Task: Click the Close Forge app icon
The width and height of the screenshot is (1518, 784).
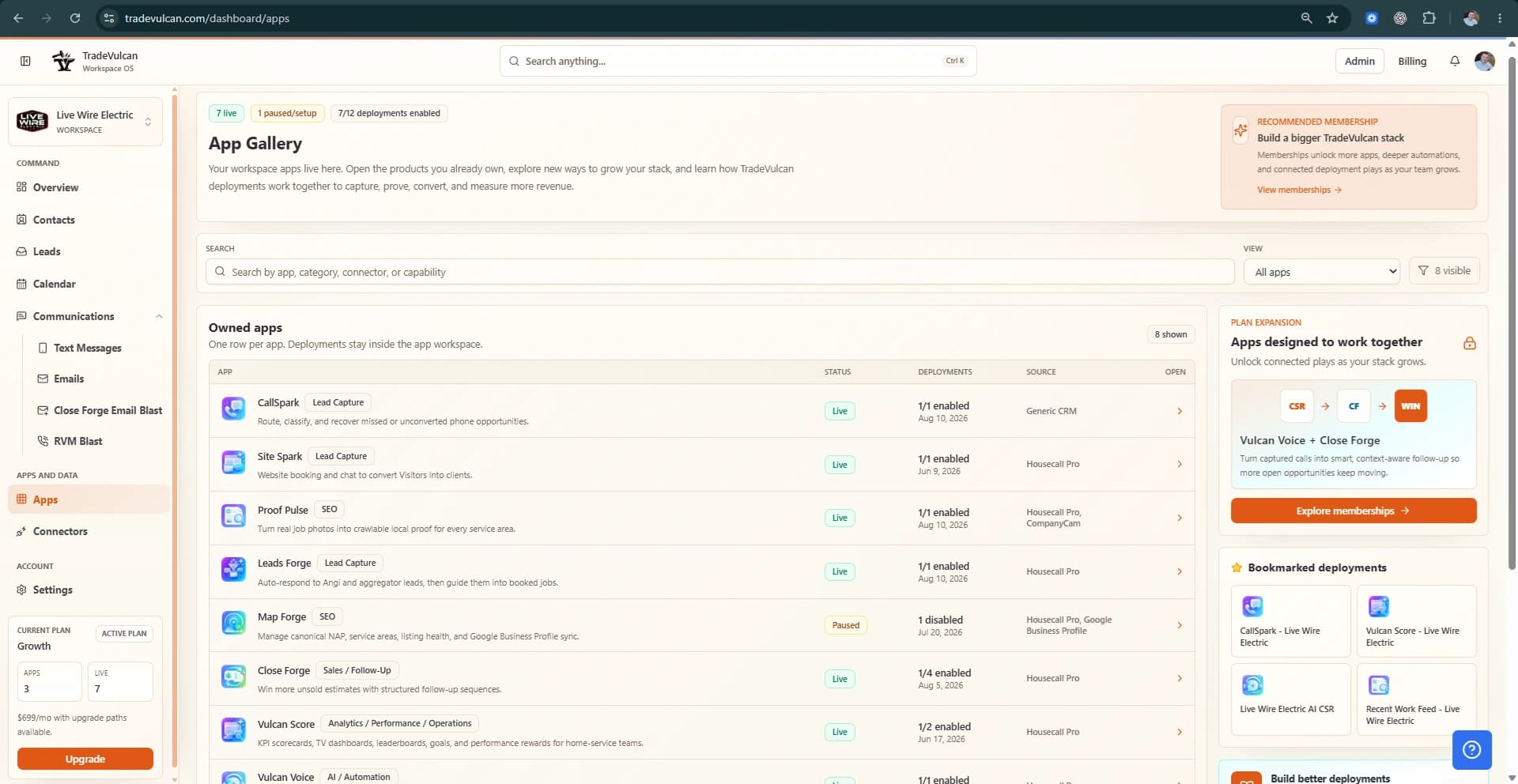Action: [x=233, y=677]
